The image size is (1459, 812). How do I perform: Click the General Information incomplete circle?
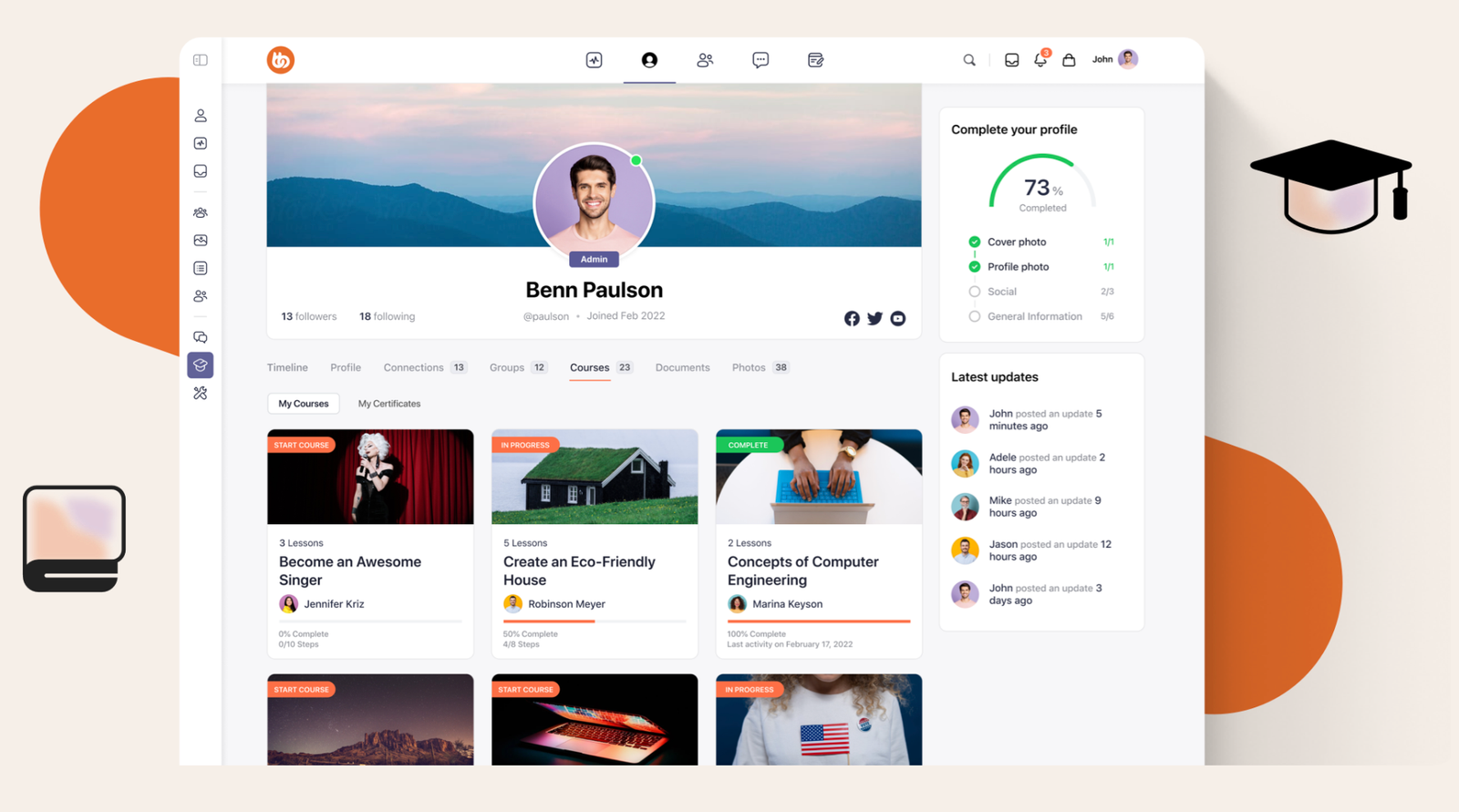click(975, 316)
